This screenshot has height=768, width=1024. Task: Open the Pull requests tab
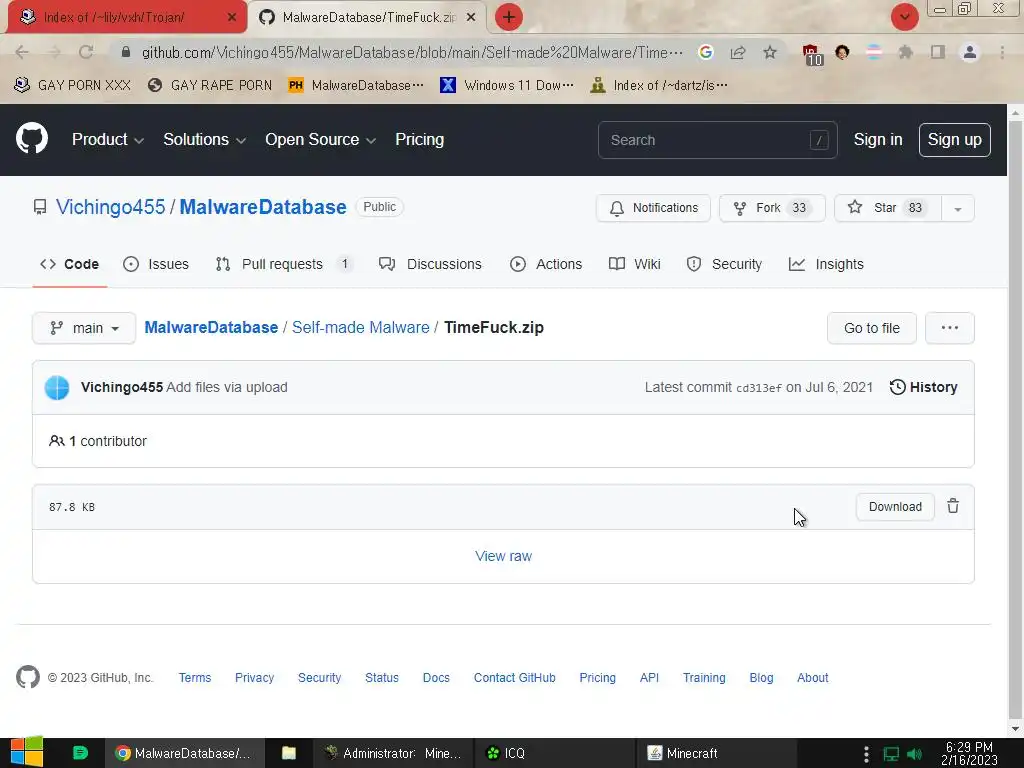pyautogui.click(x=283, y=264)
